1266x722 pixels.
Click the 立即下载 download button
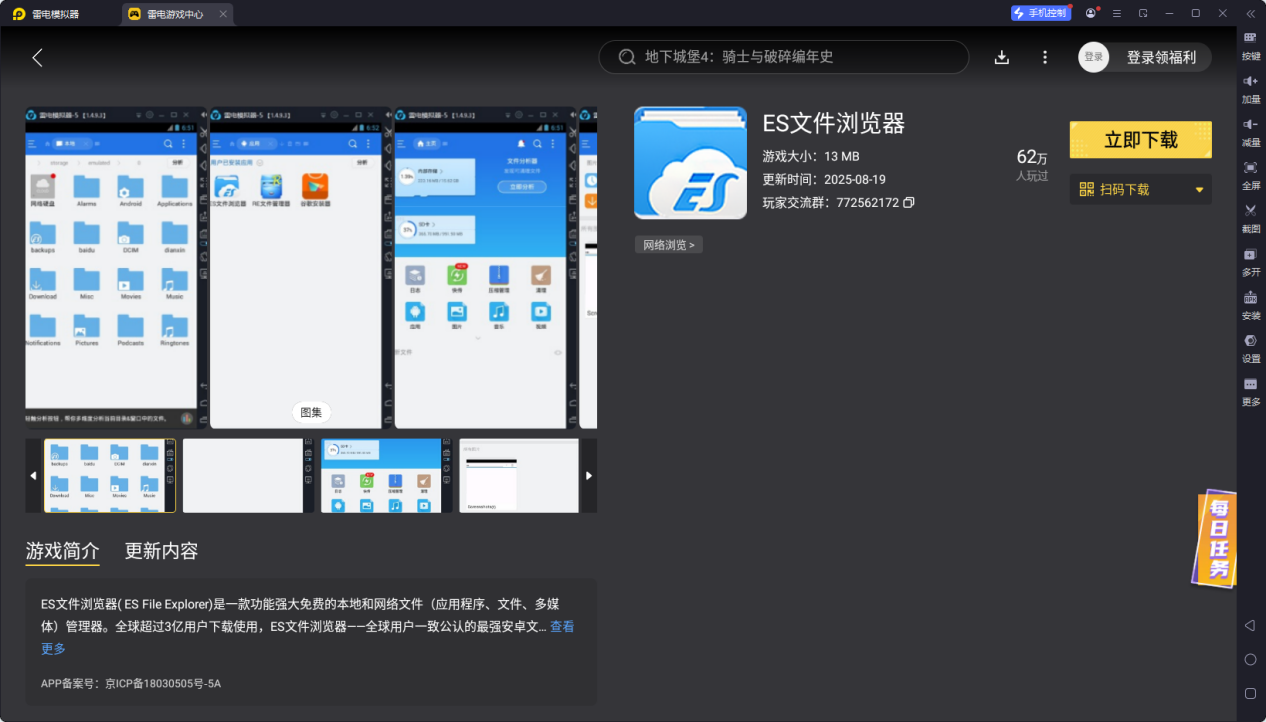coord(1140,140)
